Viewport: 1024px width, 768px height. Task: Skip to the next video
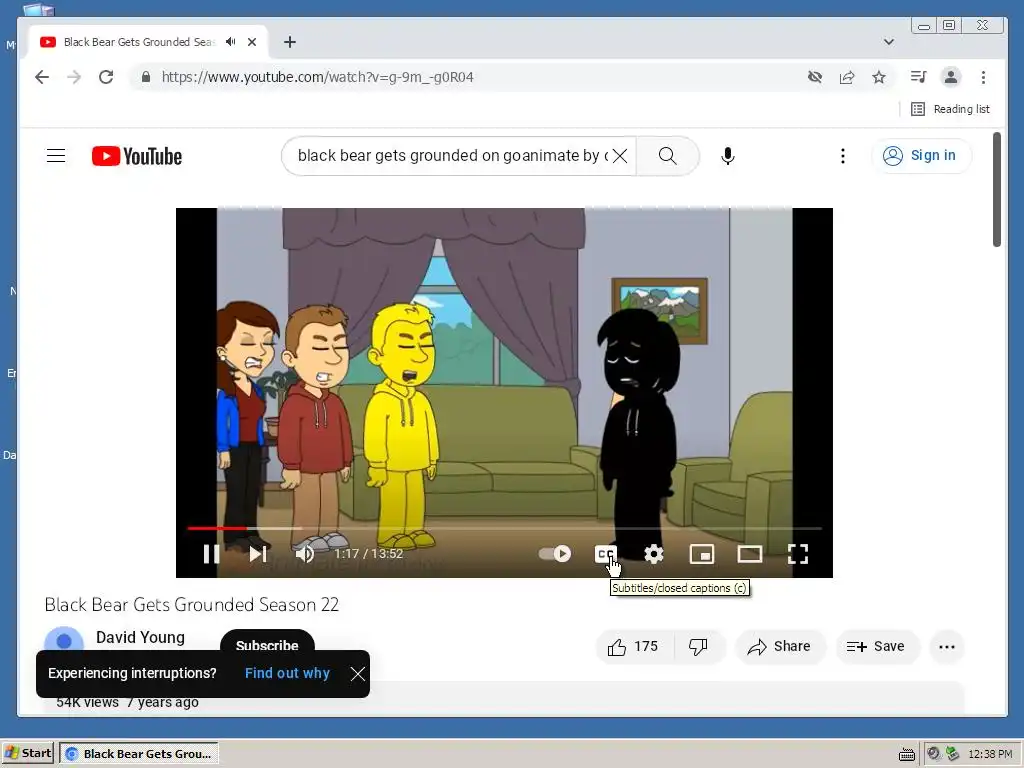(x=258, y=554)
